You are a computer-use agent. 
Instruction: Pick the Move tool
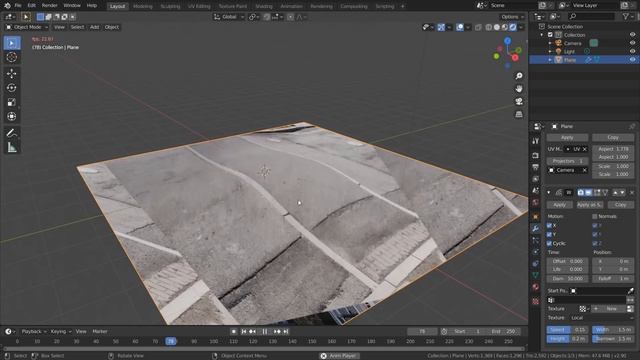(x=12, y=73)
